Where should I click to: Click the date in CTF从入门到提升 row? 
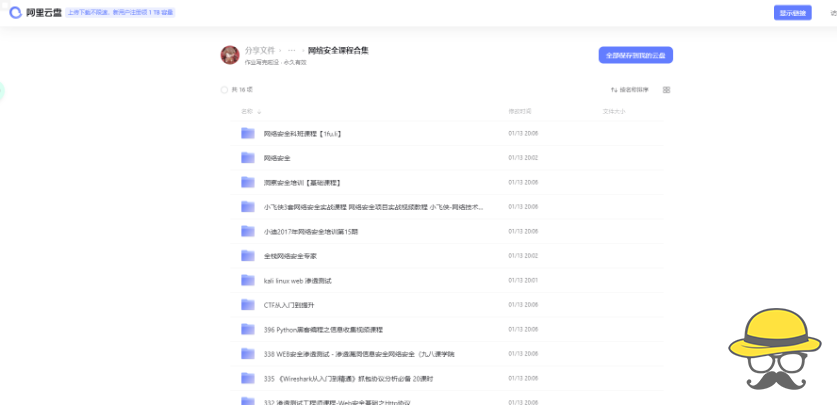[523, 305]
